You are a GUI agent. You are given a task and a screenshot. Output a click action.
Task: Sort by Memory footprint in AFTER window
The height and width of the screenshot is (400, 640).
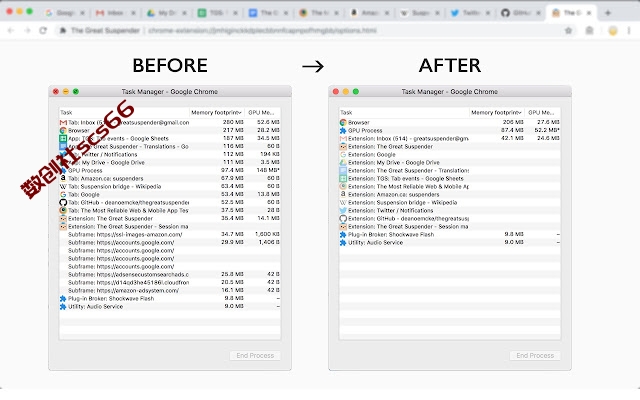[497, 112]
